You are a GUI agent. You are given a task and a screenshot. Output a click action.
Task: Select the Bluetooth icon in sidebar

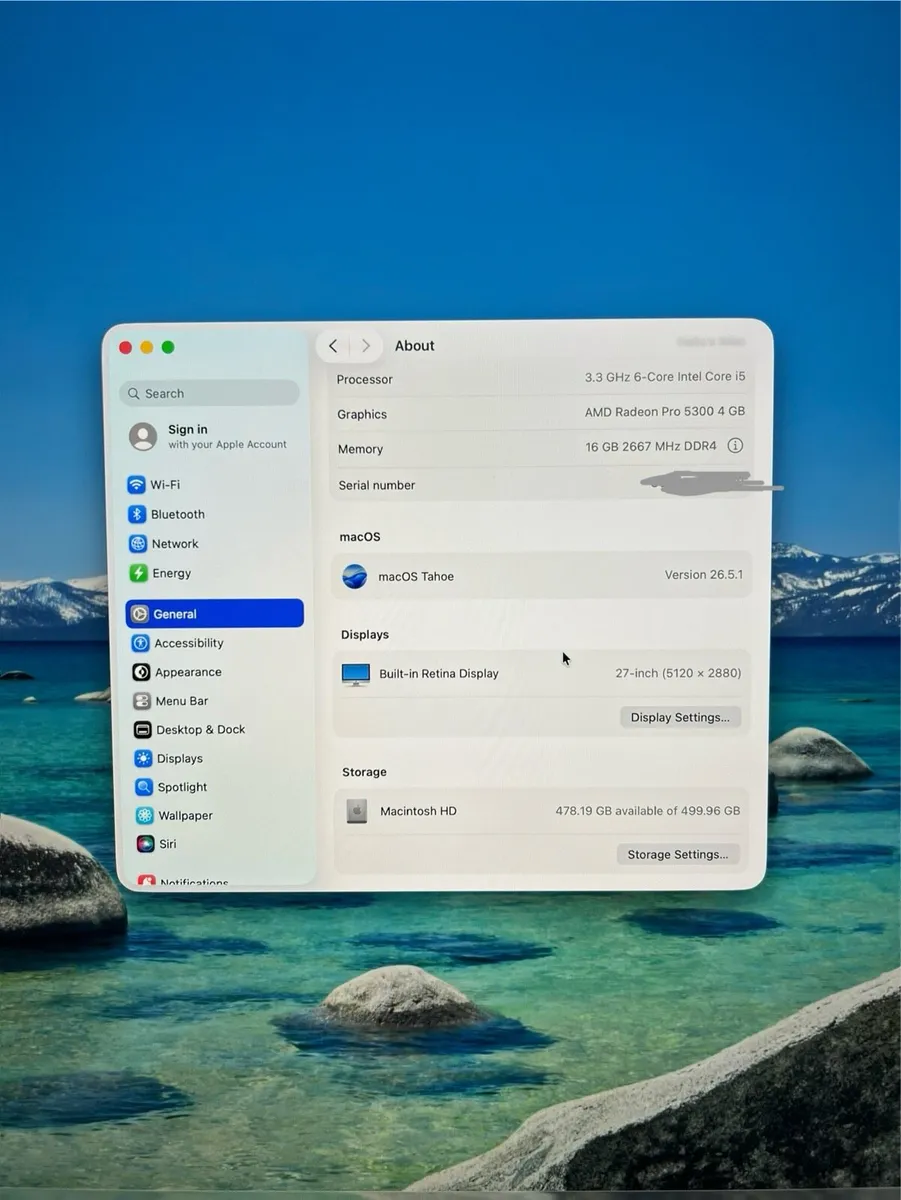point(137,514)
